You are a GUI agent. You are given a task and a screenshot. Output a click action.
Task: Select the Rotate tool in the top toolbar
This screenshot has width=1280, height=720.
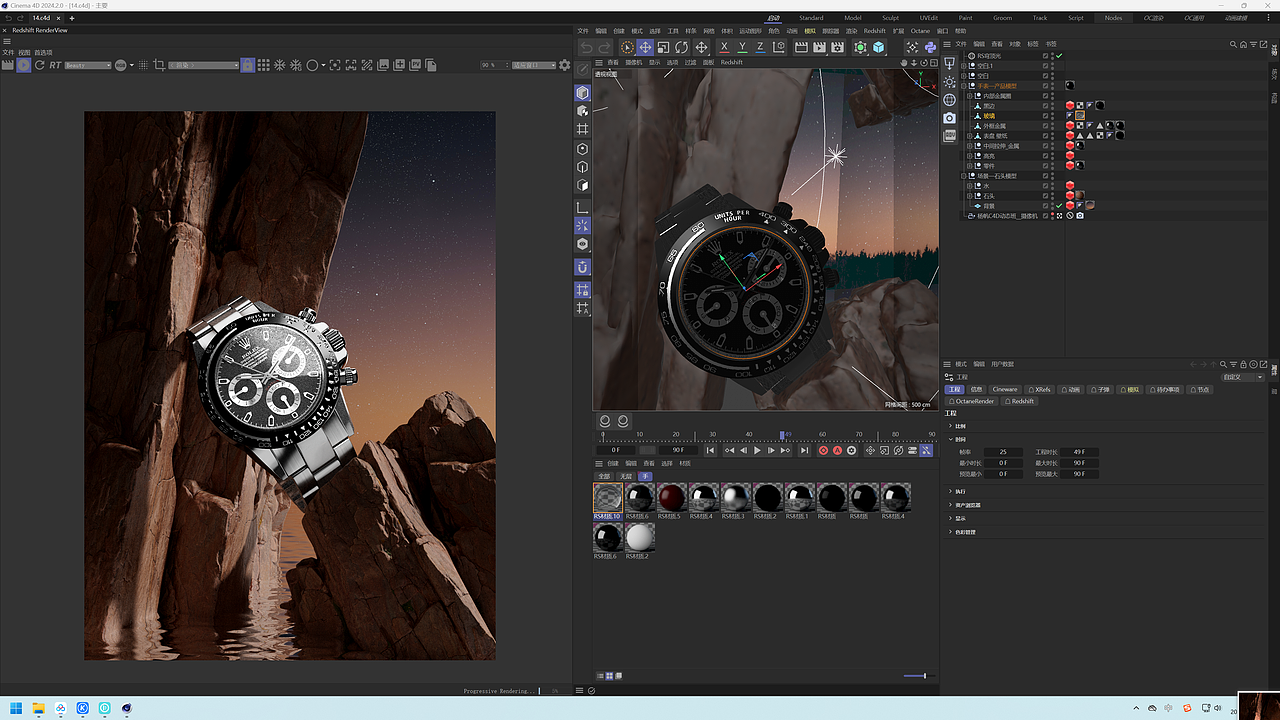click(681, 47)
